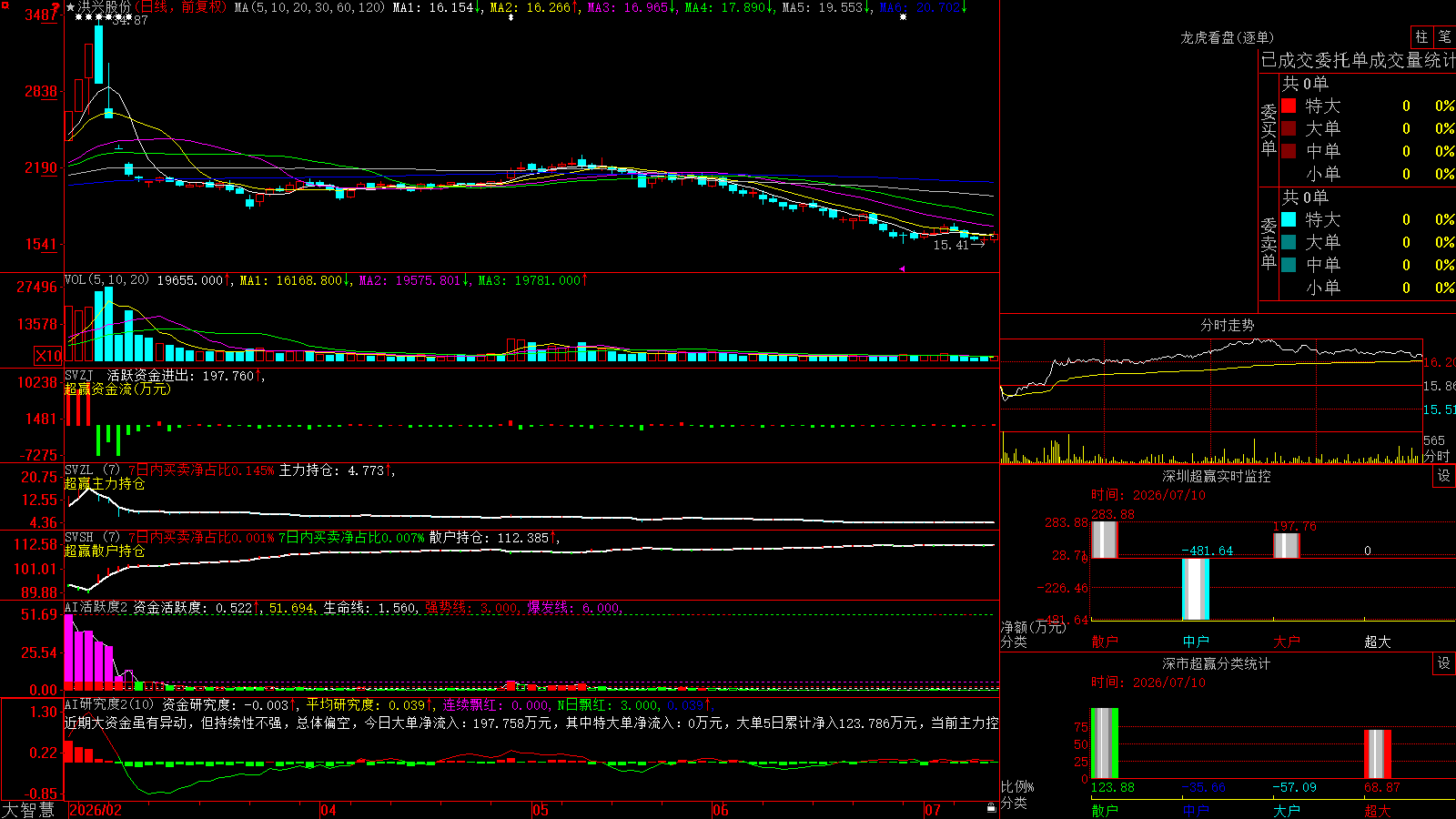Open 设 settings for 深市超赢分类统计
The image size is (1456, 819).
click(x=1444, y=663)
